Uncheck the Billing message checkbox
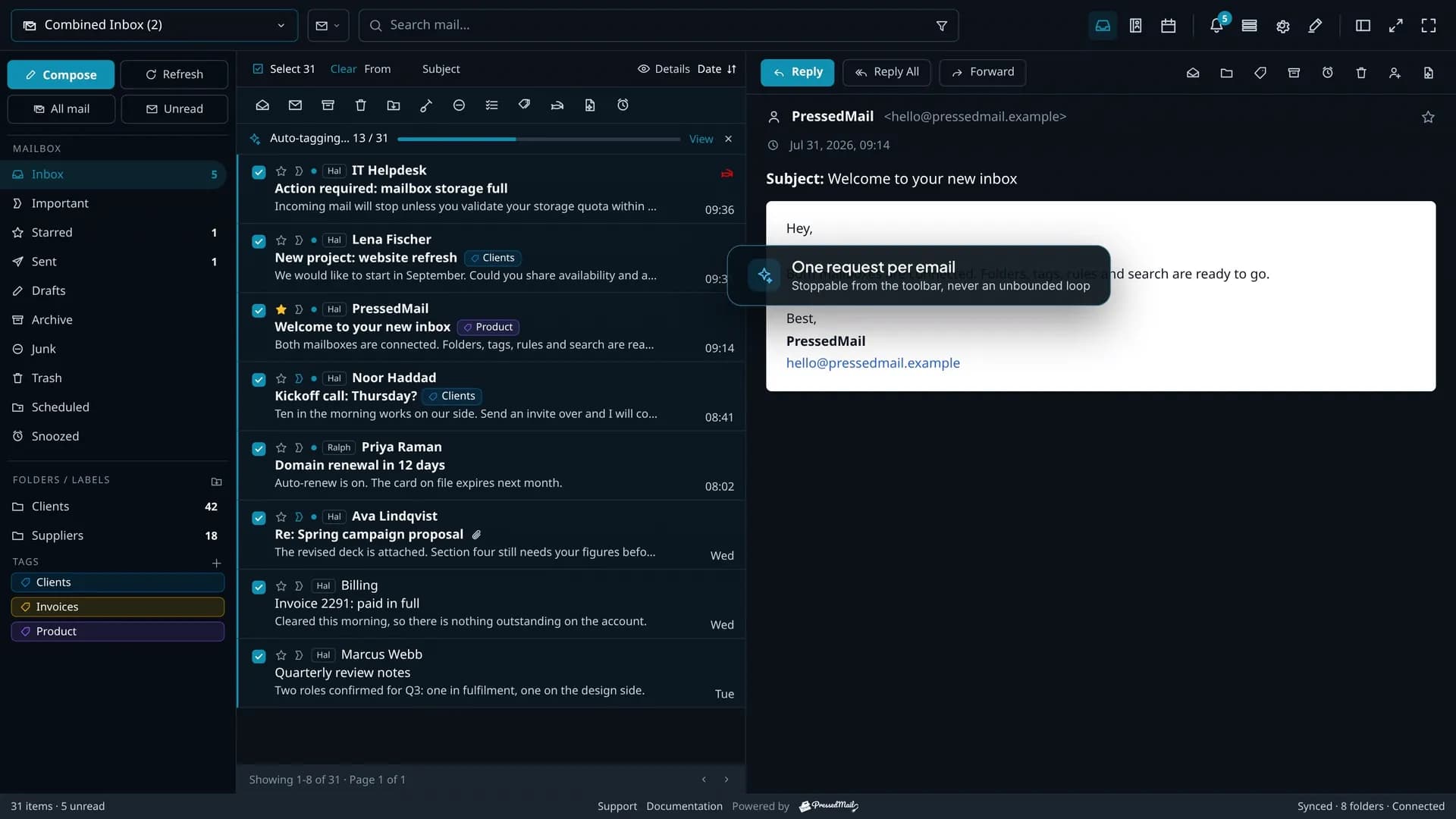 coord(259,587)
